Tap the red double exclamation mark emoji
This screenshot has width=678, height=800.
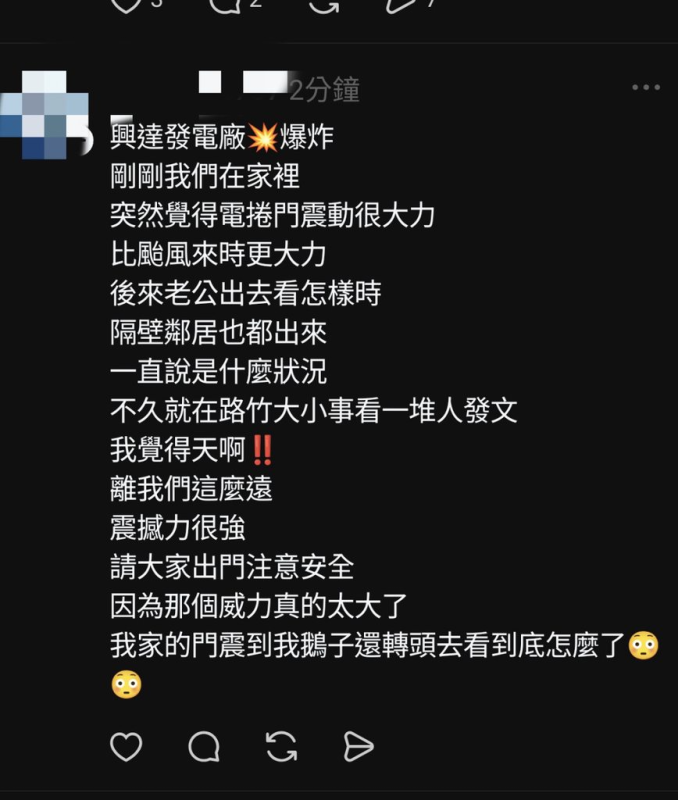click(262, 449)
